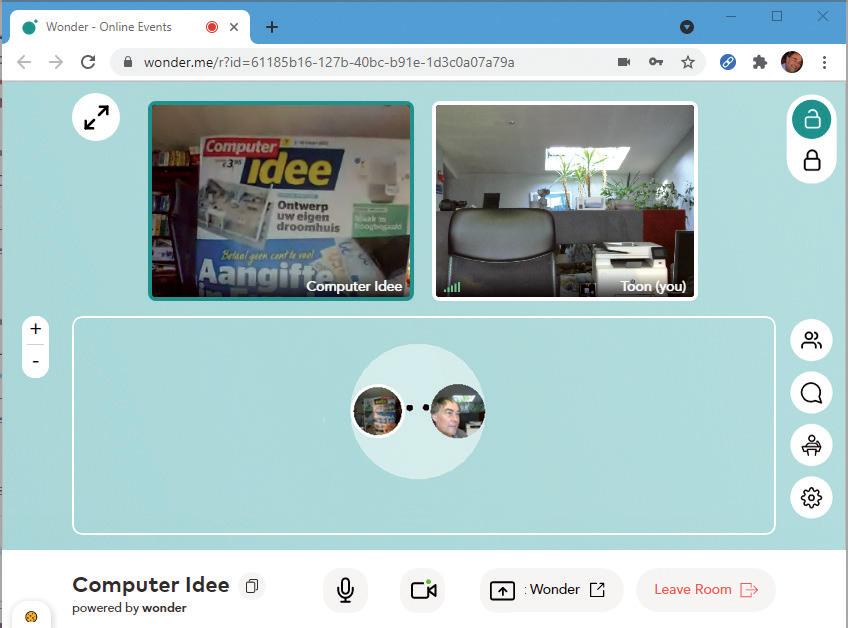The width and height of the screenshot is (848, 628).
Task: Toggle the camera off
Action: point(423,590)
